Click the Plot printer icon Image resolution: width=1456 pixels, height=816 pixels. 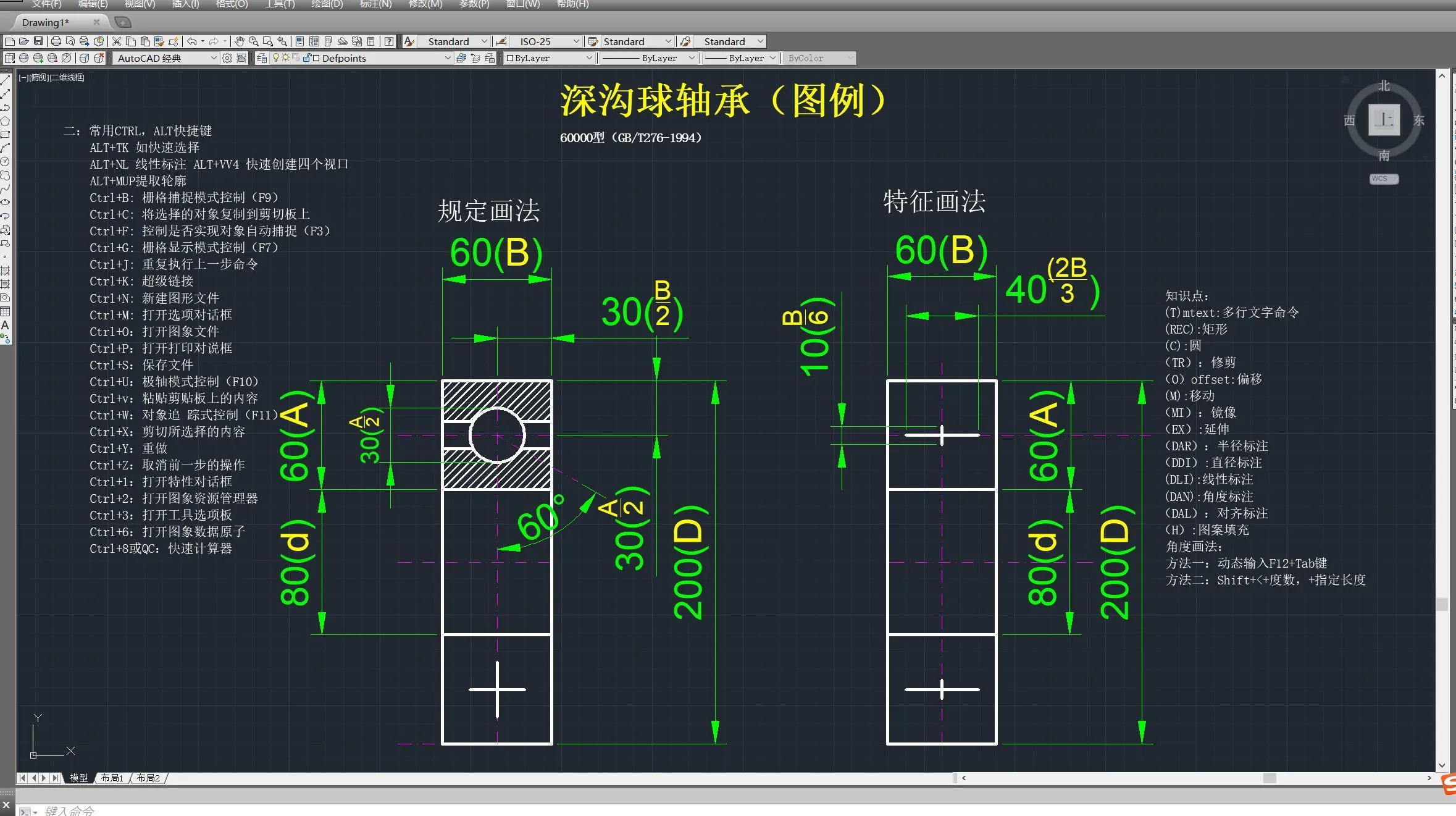[56, 41]
